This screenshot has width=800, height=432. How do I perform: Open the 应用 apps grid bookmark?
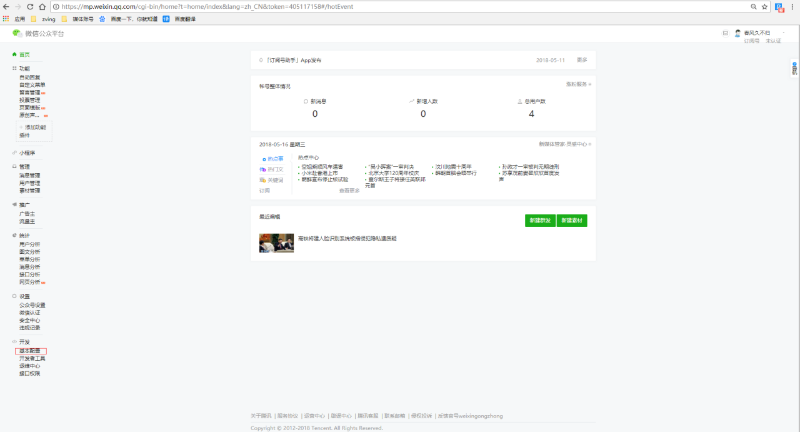(14, 19)
